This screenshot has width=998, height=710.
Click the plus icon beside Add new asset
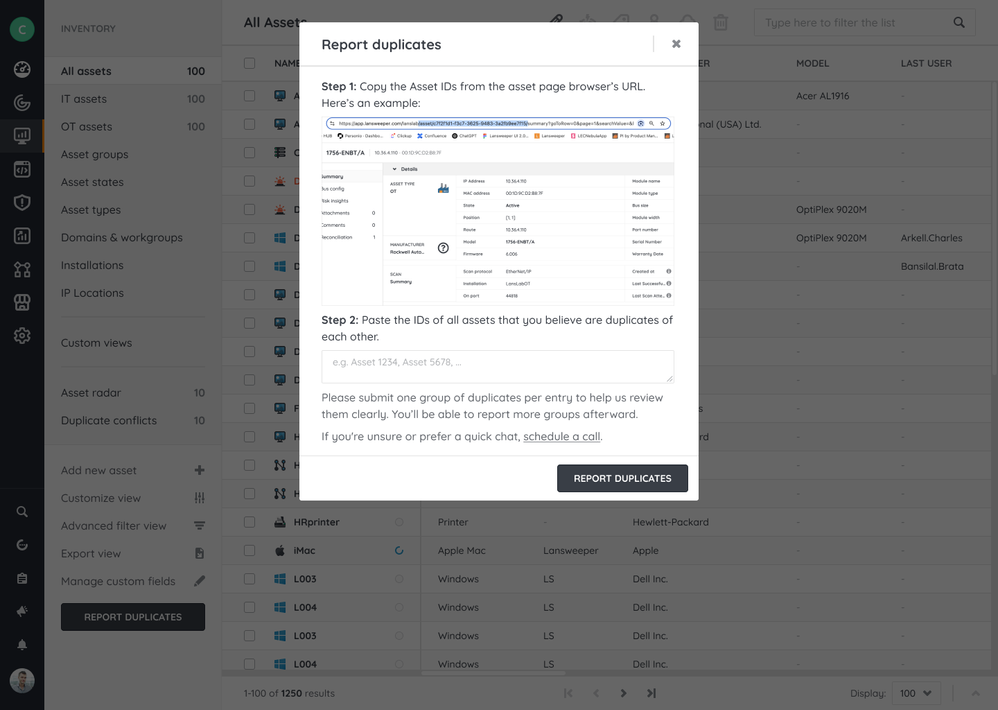199,470
